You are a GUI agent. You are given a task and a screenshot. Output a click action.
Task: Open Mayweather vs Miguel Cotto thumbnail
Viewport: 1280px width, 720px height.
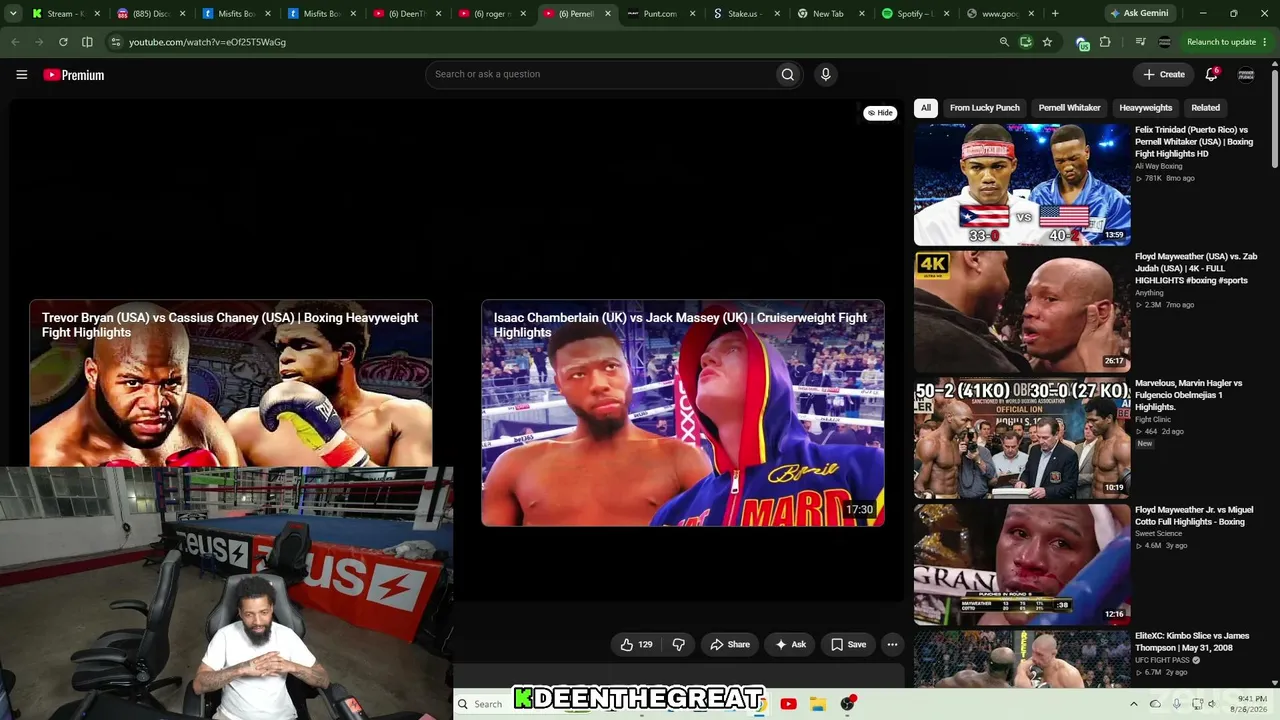(x=1022, y=565)
